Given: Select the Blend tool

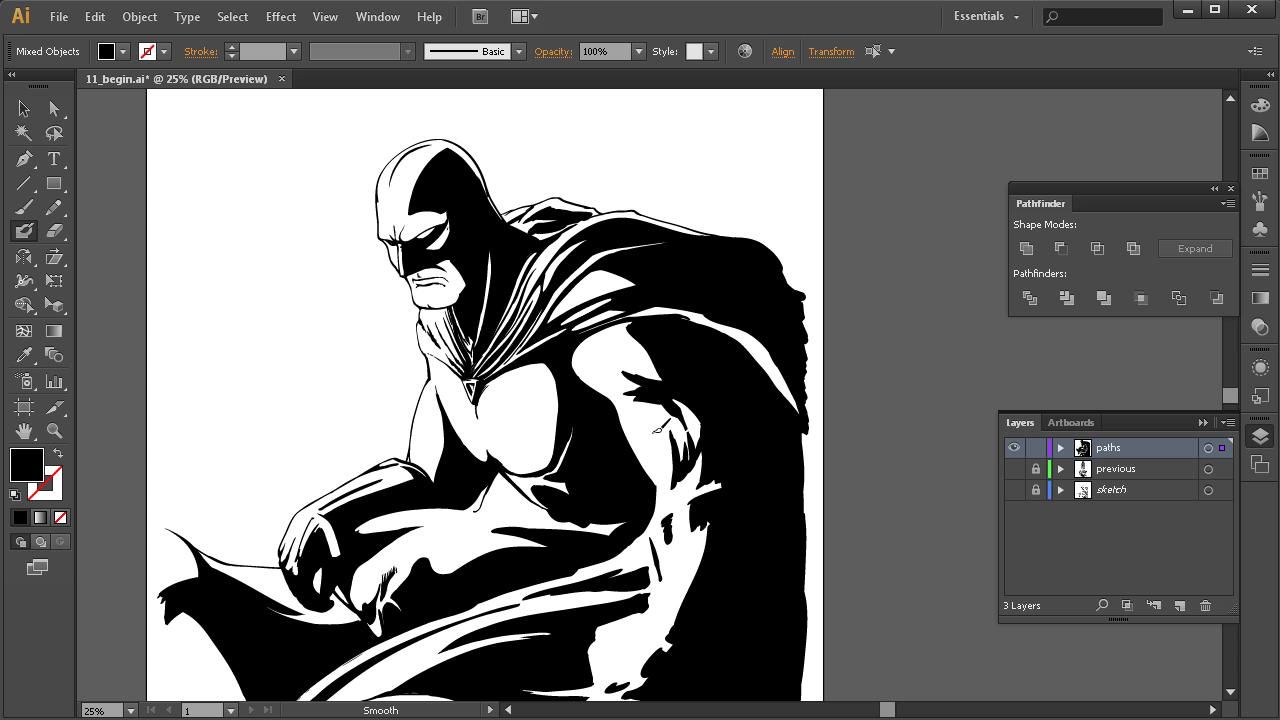Looking at the screenshot, I should (x=54, y=355).
